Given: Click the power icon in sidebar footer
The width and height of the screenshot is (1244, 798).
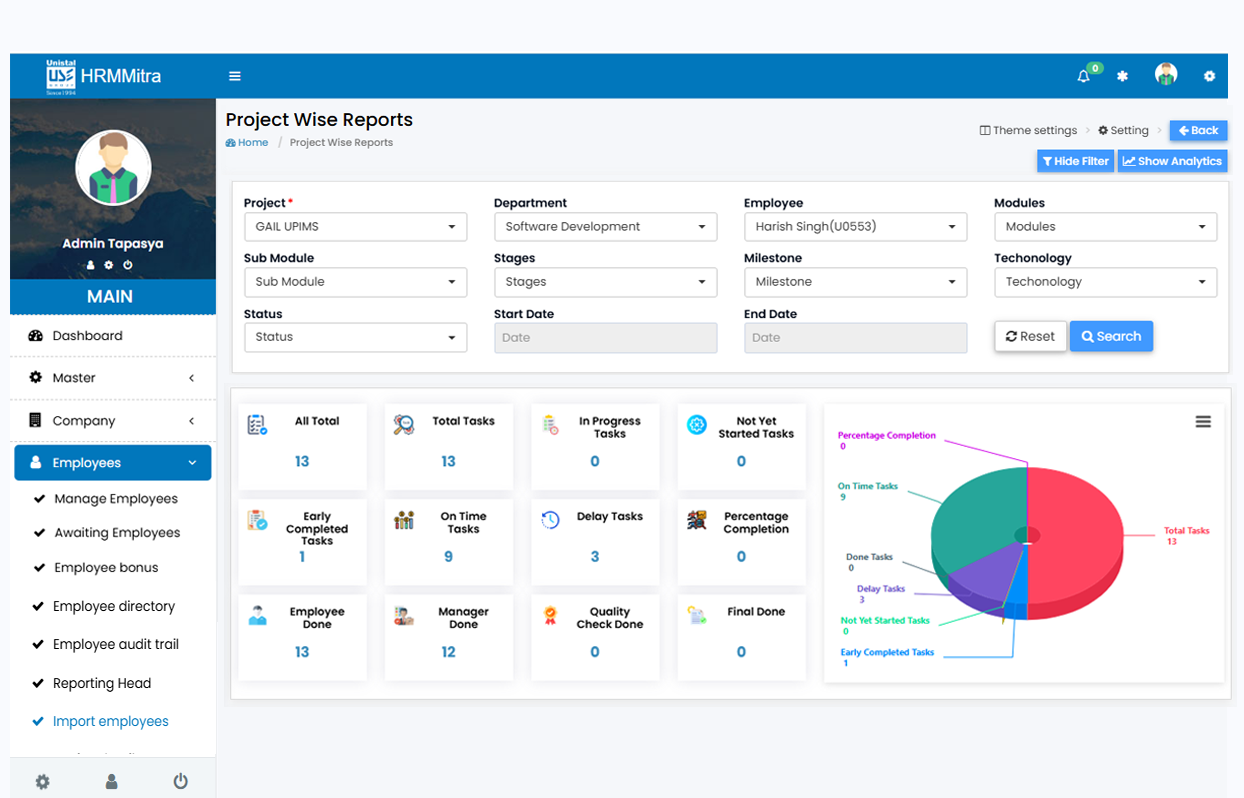Looking at the screenshot, I should point(180,781).
